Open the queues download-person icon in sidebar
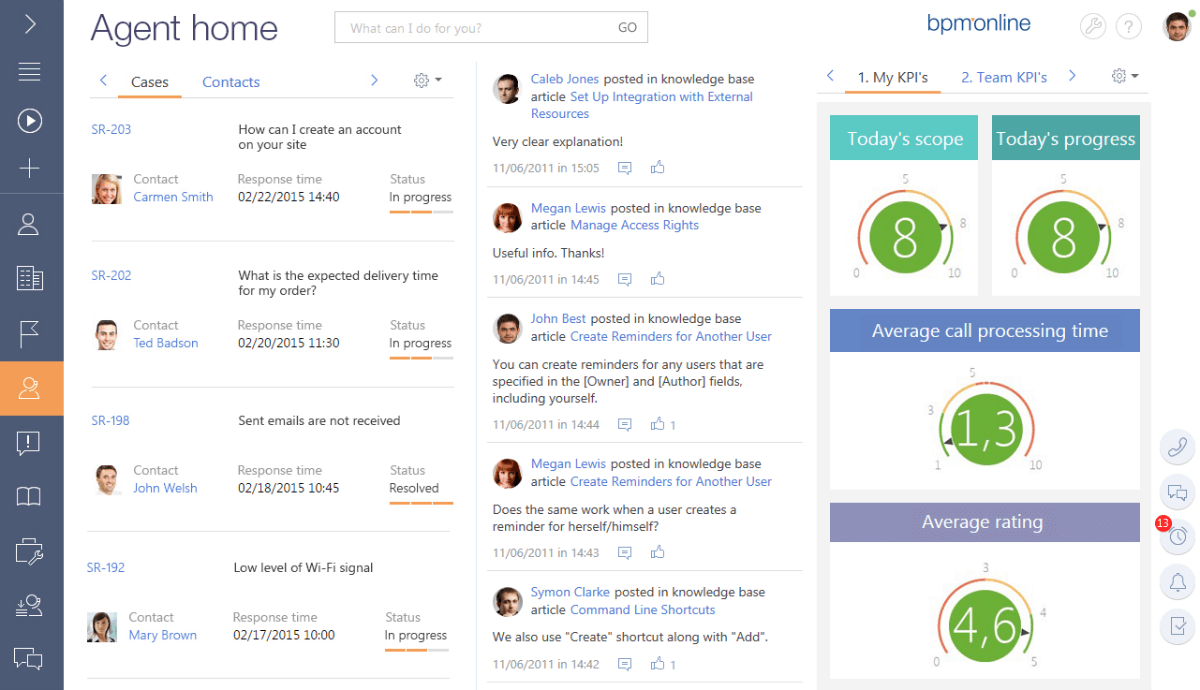Image resolution: width=1200 pixels, height=690 pixels. click(x=30, y=605)
